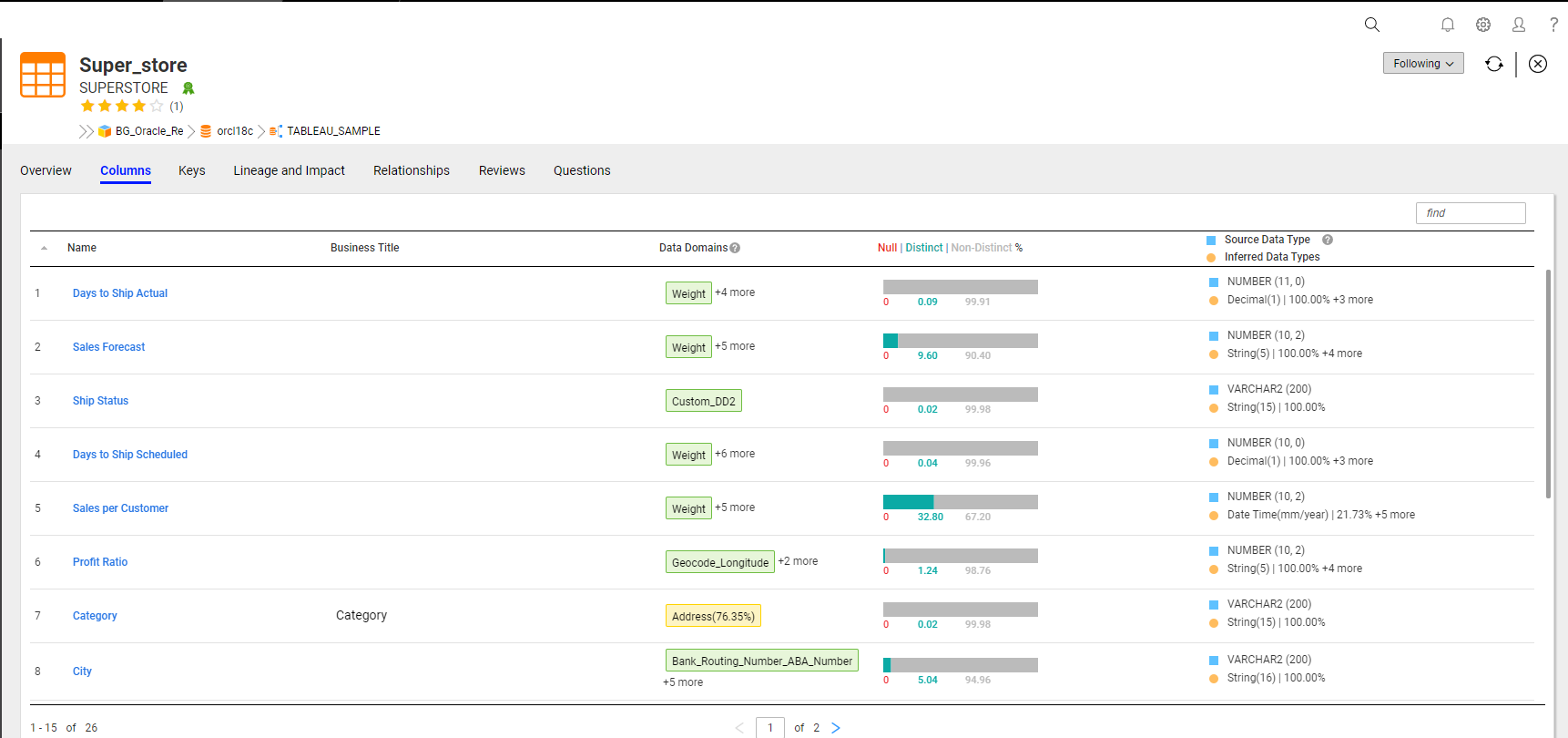Click the Sales per Customer distinct bar
This screenshot has height=738, width=1568.
point(961,502)
